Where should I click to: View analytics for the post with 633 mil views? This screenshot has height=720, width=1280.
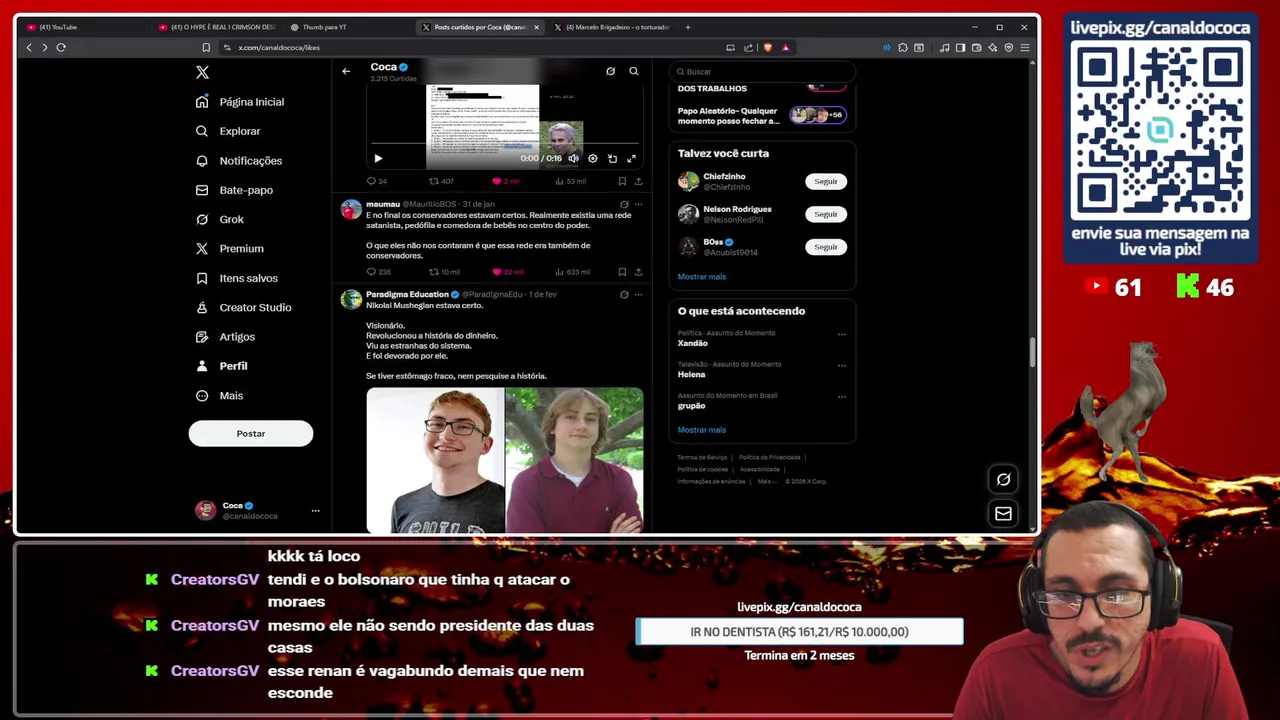pyautogui.click(x=572, y=272)
